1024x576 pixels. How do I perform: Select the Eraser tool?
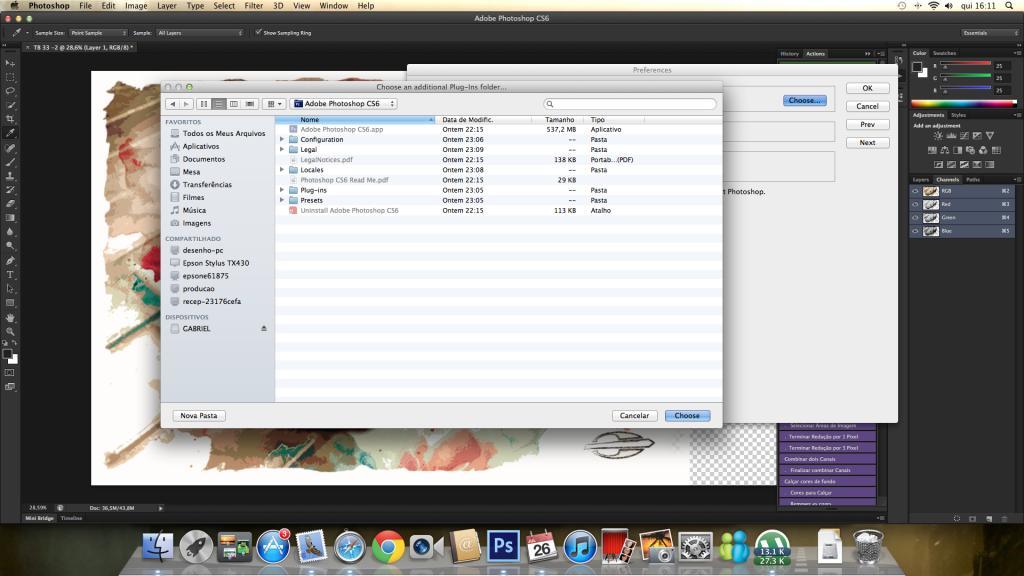10,204
